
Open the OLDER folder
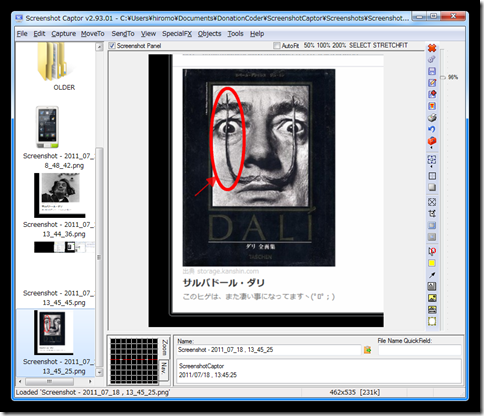(56, 67)
